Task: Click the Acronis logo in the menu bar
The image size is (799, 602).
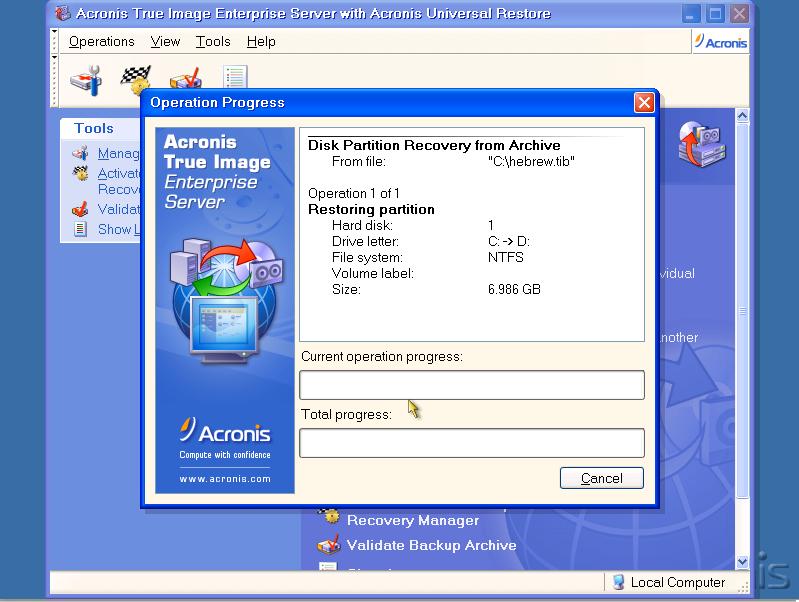Action: tap(720, 41)
